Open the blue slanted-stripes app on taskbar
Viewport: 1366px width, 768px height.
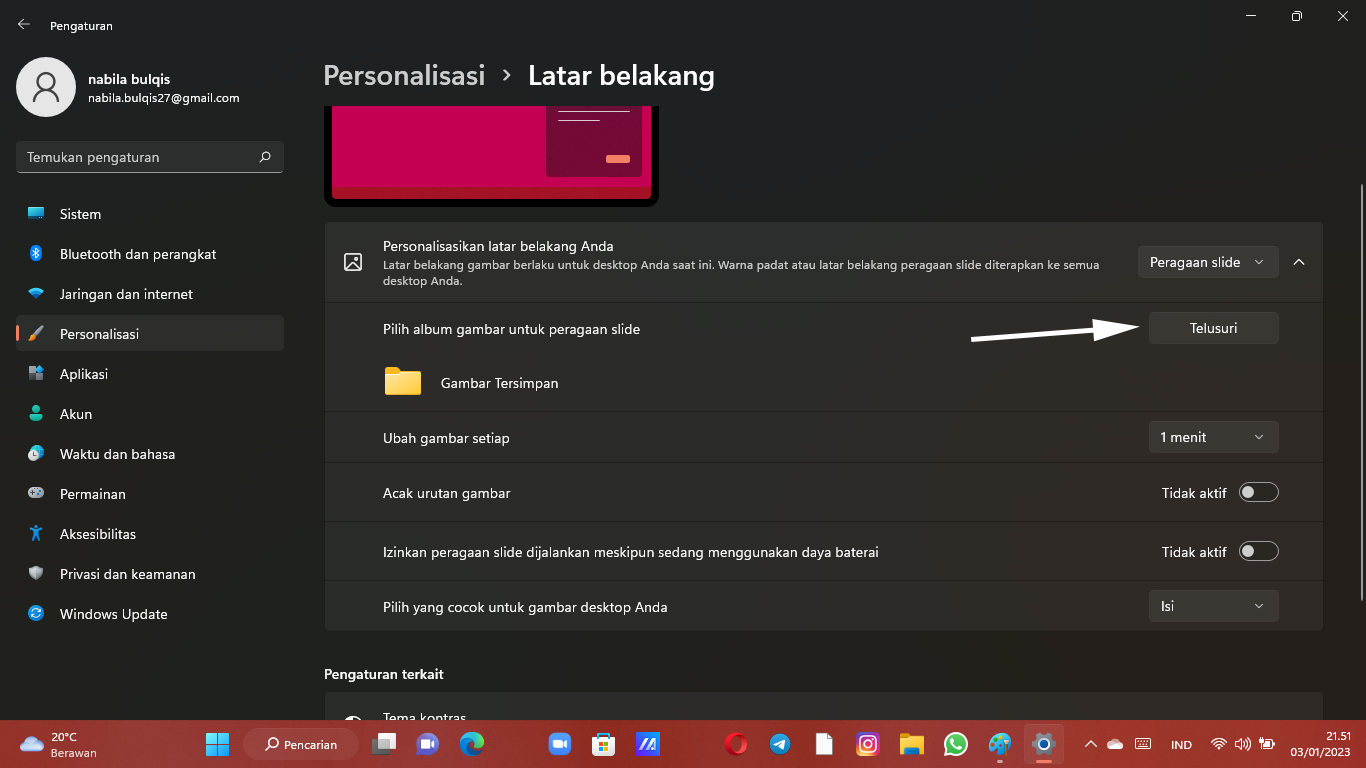(x=648, y=744)
